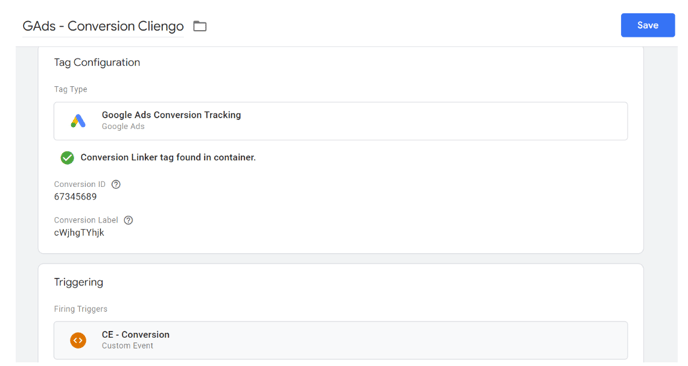This screenshot has width=688, height=366.
Task: Click the Conversion Linker tag found message
Action: pyautogui.click(x=168, y=158)
